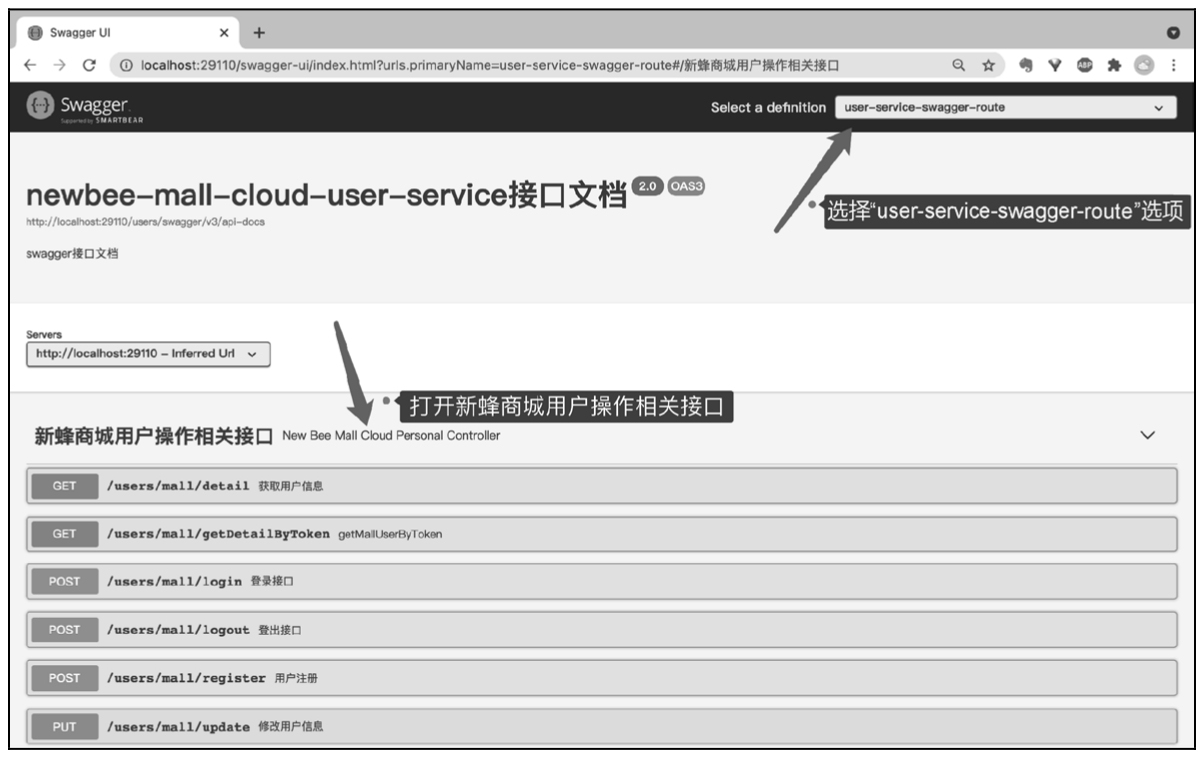
Task: Collapse the 新蜂商城用户操作相关接口 section chevron
Action: click(x=1147, y=436)
